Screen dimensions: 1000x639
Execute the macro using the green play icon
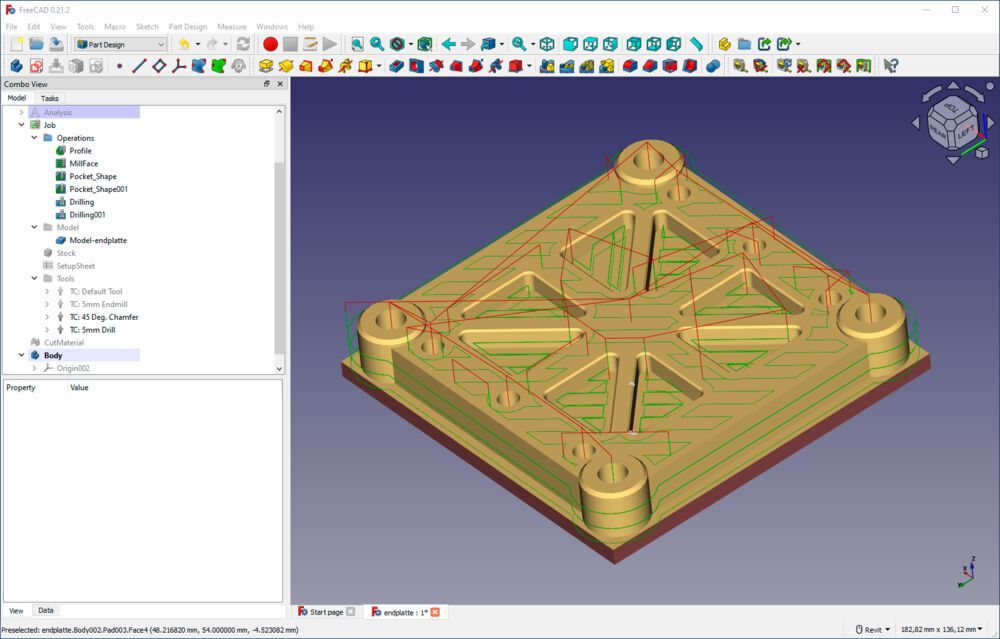click(x=329, y=44)
